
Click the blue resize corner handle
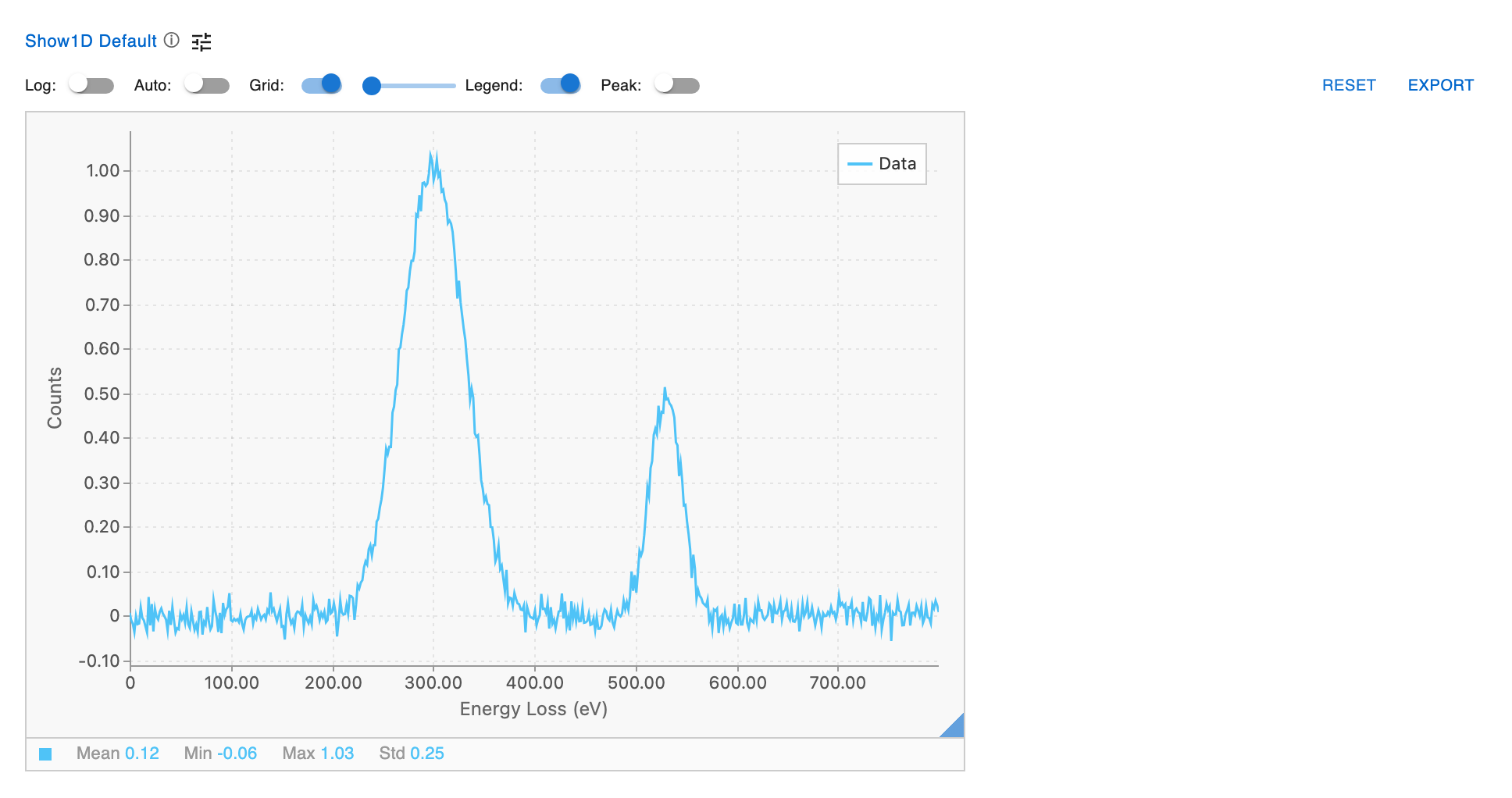tap(954, 727)
